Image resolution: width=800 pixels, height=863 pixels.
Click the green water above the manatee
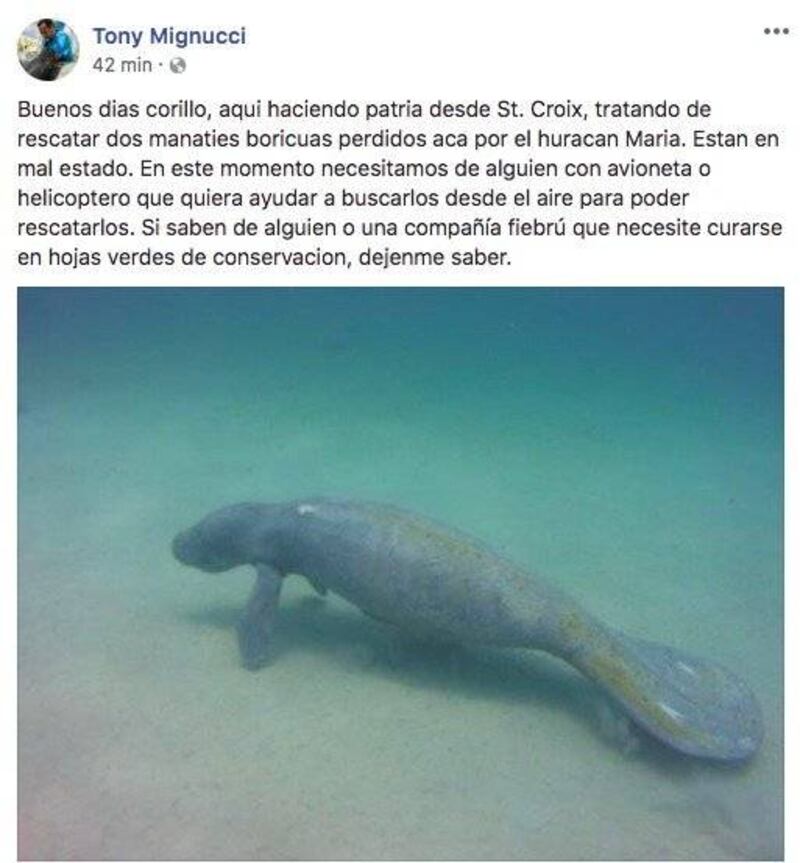pyautogui.click(x=401, y=385)
